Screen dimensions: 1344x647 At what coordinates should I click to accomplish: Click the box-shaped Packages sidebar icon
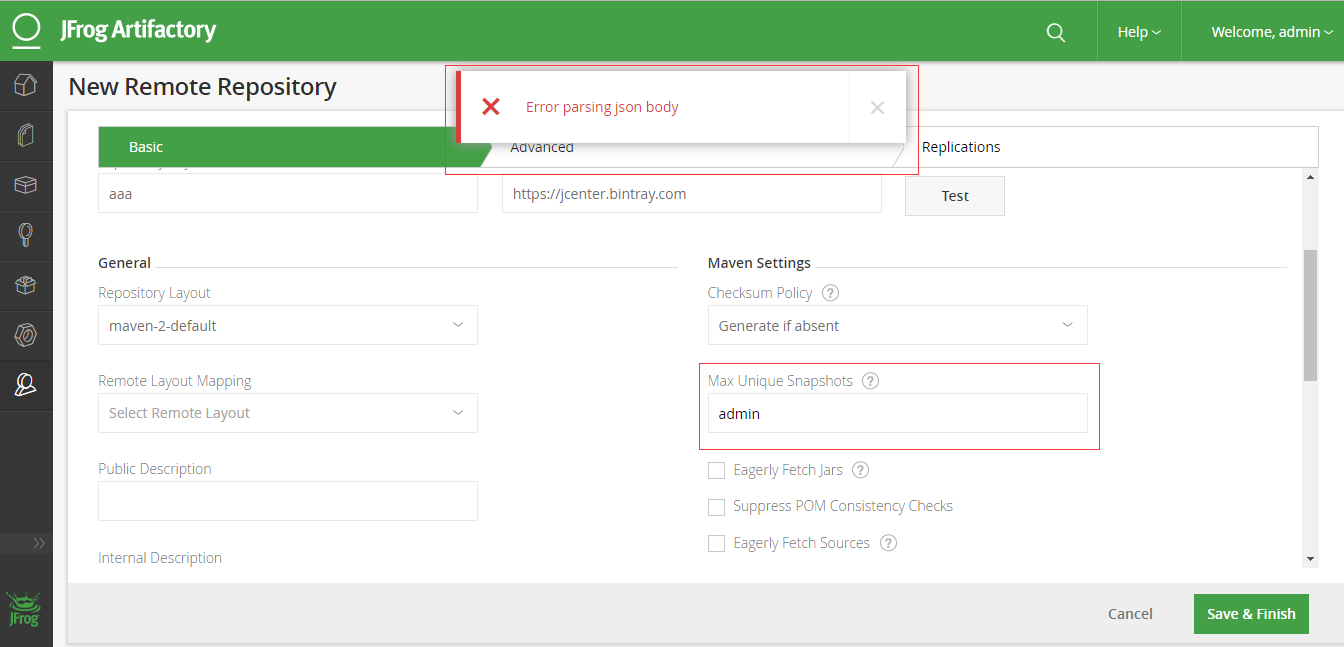[26, 185]
